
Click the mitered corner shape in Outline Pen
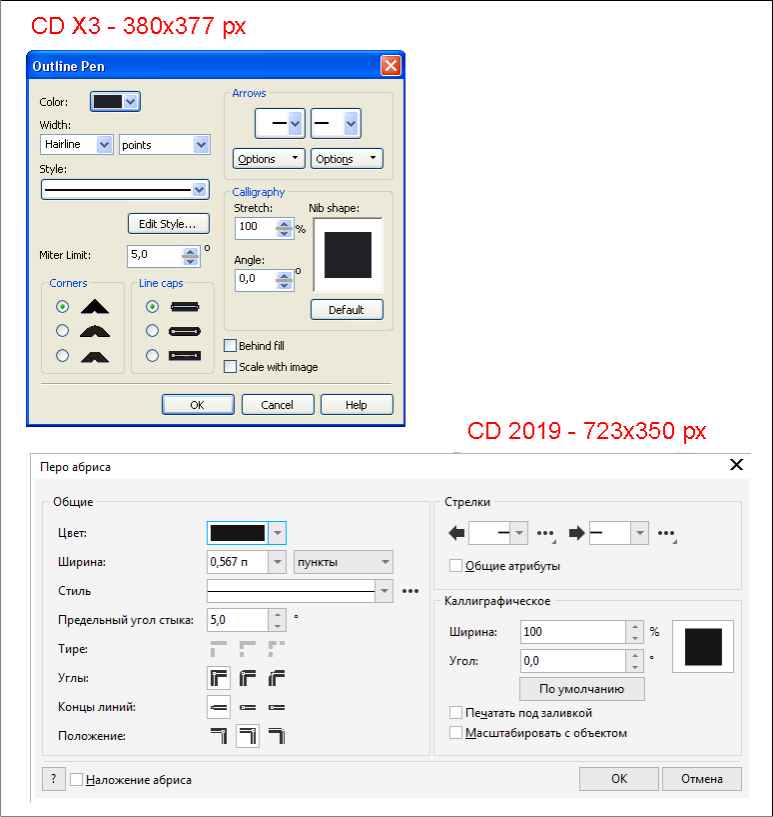pos(95,307)
